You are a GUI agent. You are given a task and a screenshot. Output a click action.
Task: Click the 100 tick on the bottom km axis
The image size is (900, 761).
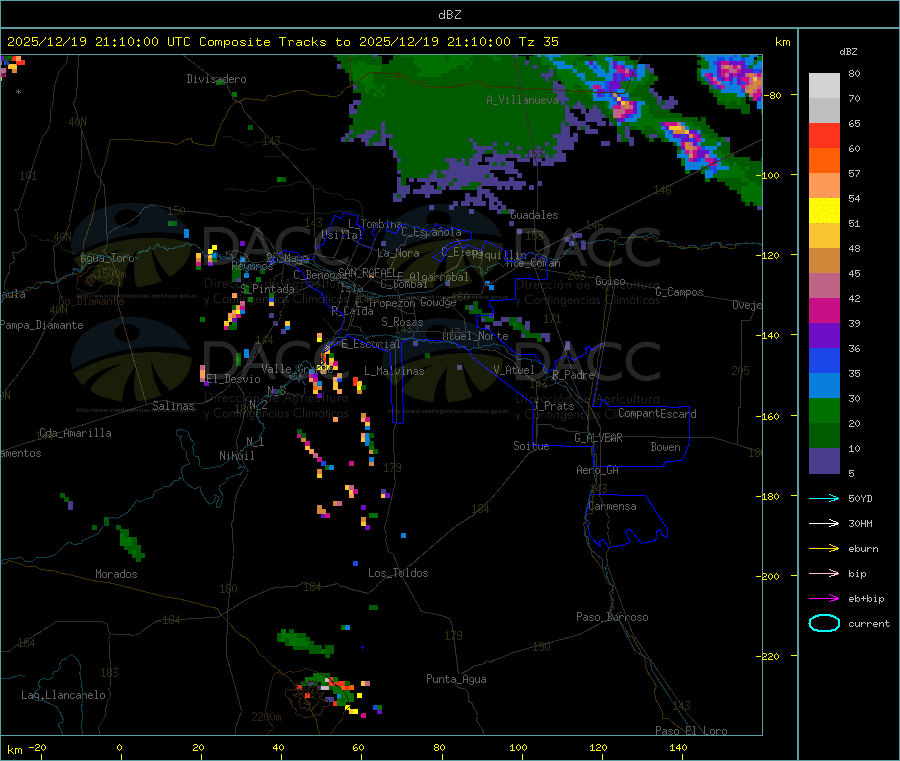[x=518, y=747]
